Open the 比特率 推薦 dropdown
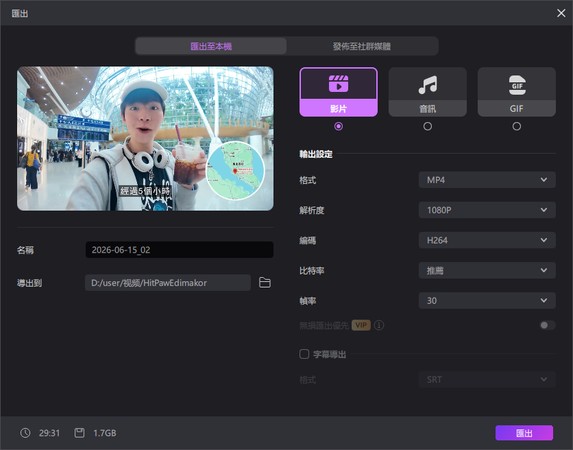Screen dimensions: 573x450 pos(487,271)
